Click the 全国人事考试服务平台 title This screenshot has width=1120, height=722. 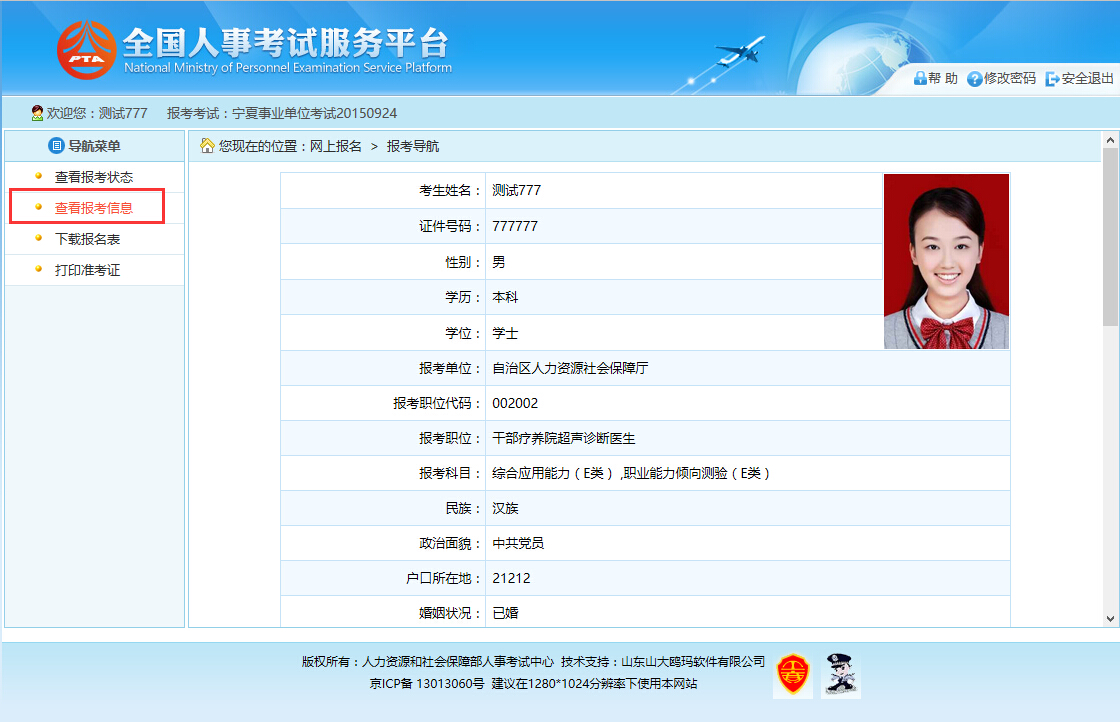click(286, 43)
